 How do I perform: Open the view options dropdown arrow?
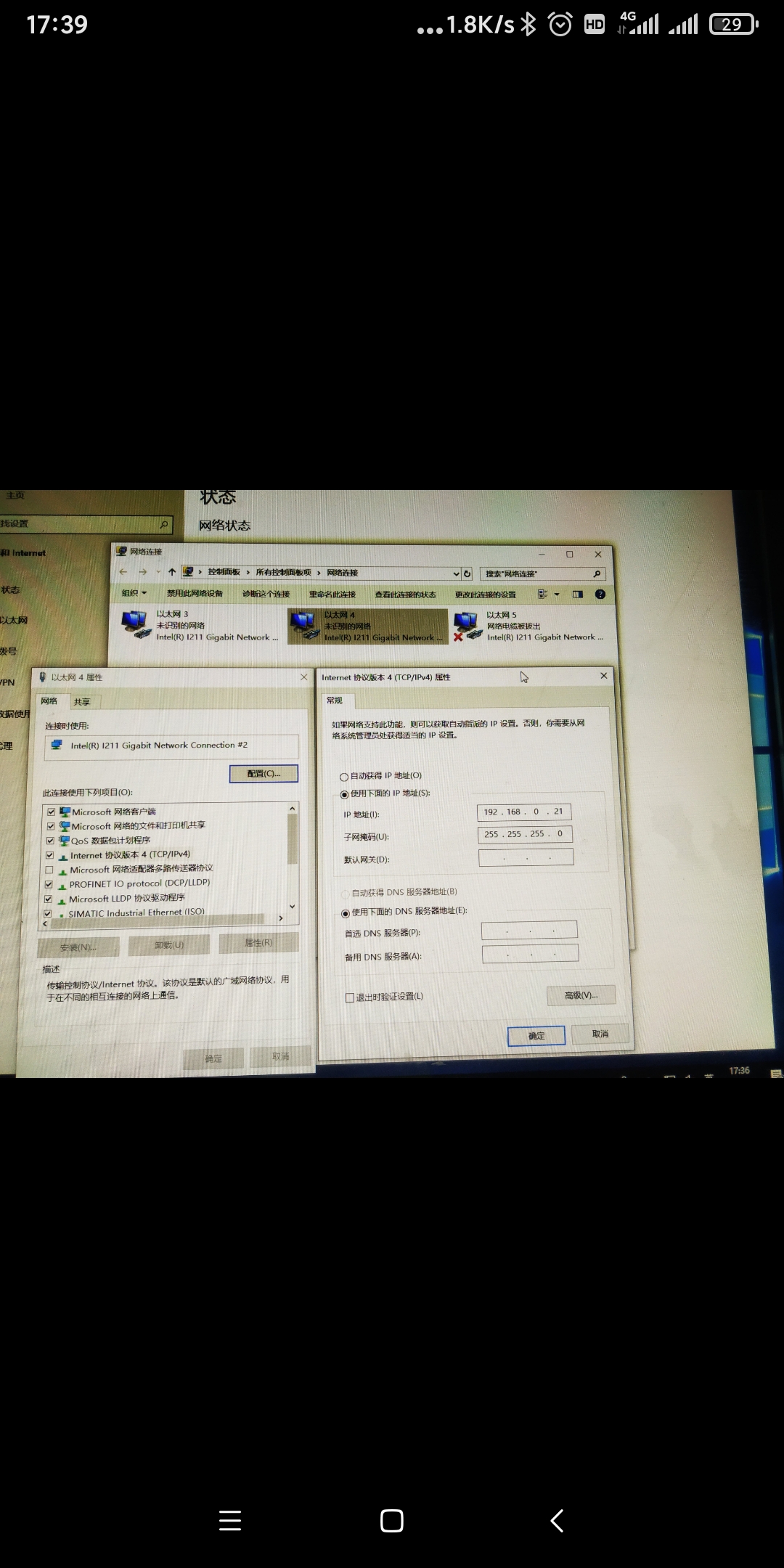coord(557,595)
